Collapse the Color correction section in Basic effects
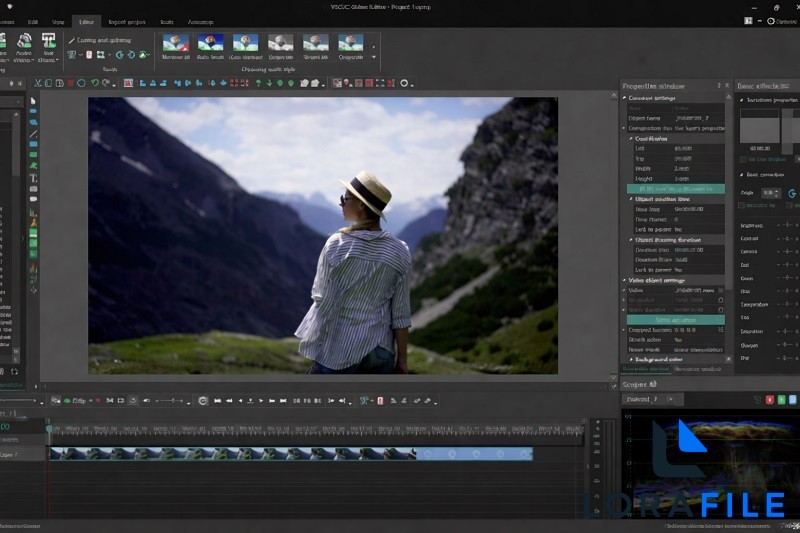This screenshot has height=533, width=800. 742,175
